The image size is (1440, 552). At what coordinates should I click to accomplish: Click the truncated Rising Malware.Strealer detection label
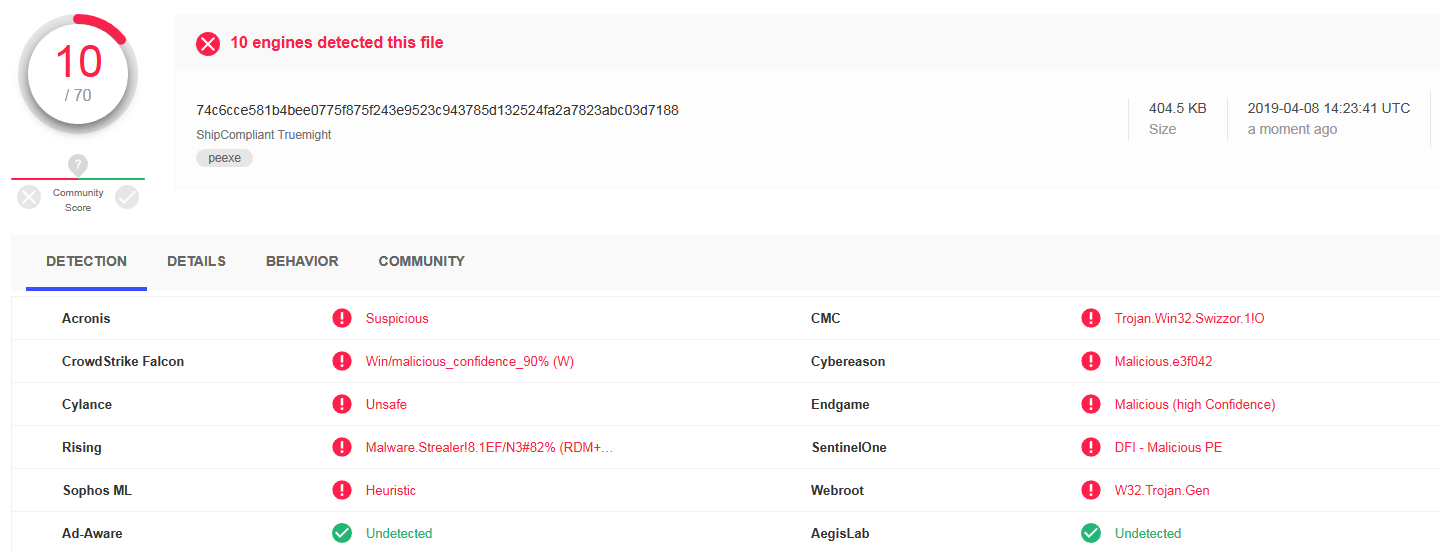click(489, 448)
